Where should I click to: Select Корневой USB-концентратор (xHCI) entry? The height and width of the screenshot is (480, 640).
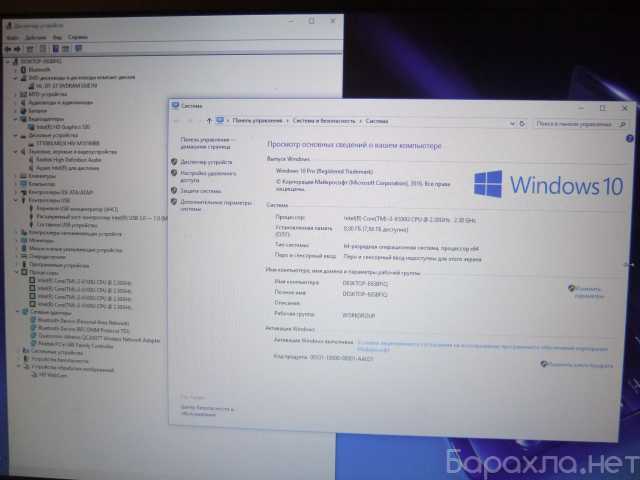[x=77, y=209]
